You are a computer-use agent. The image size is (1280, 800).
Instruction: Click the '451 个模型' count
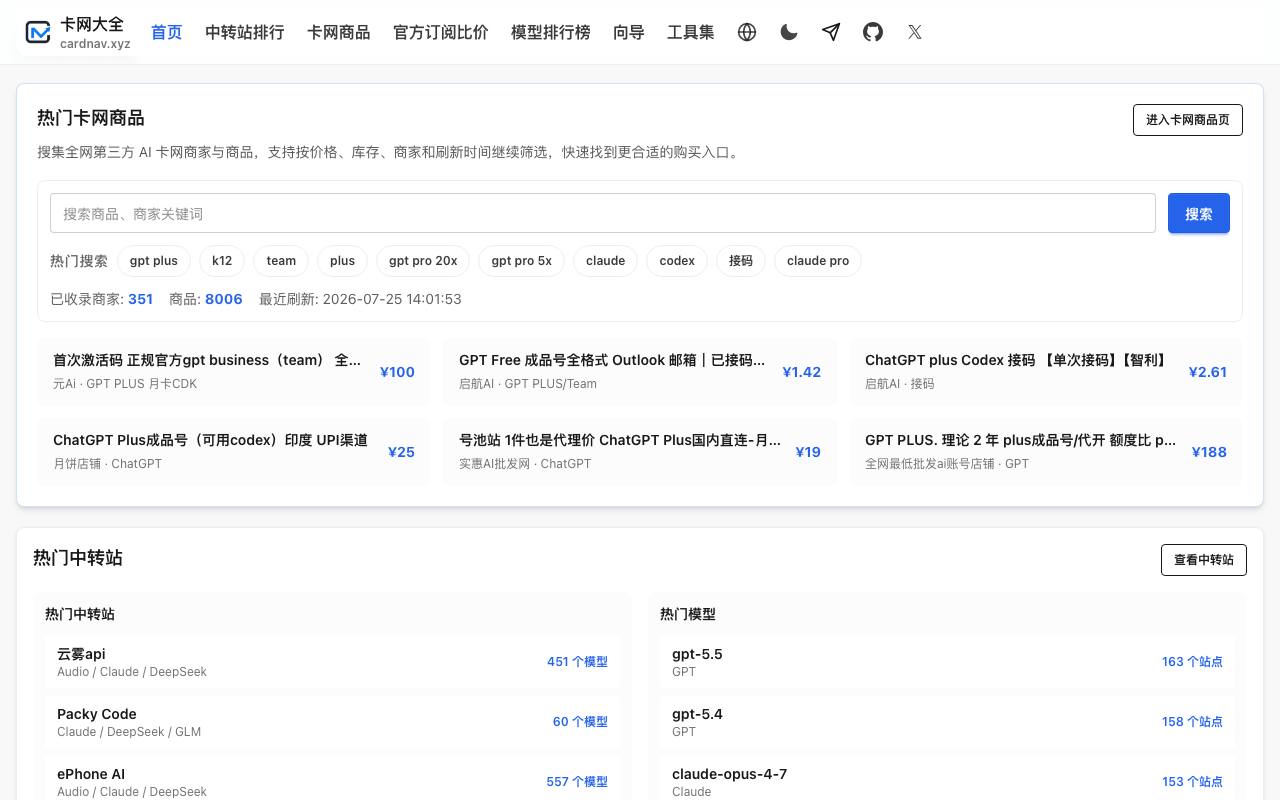click(577, 662)
